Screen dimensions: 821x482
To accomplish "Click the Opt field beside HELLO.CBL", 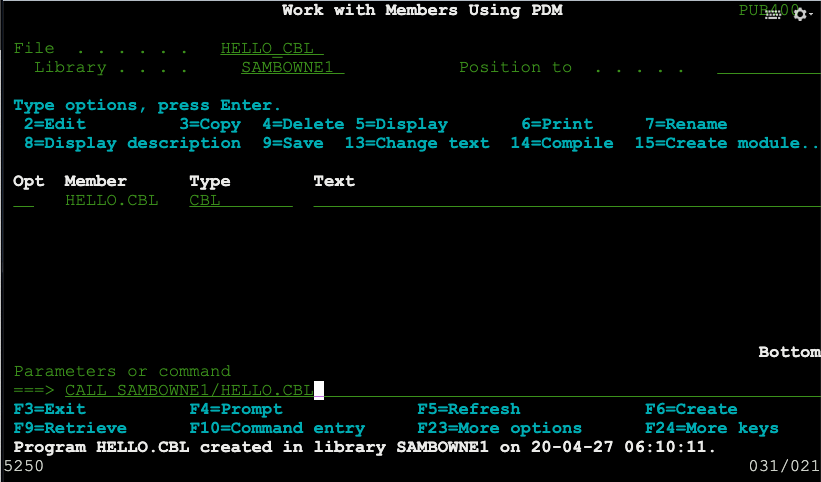I will click(x=24, y=200).
